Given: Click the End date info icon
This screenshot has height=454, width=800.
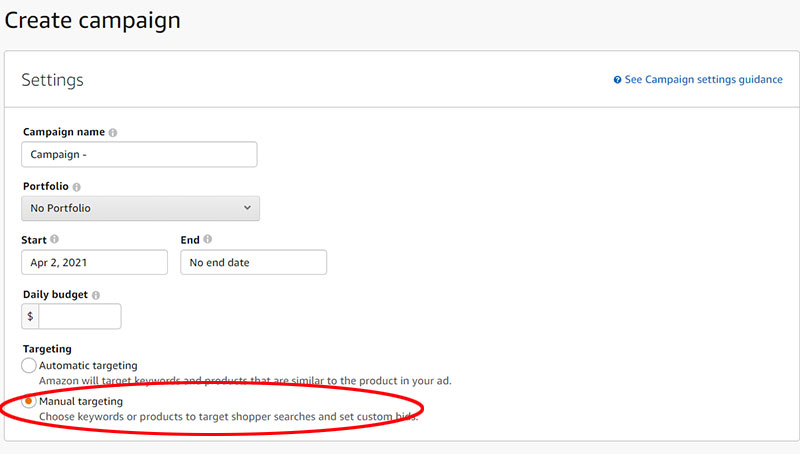Looking at the screenshot, I should (x=208, y=239).
